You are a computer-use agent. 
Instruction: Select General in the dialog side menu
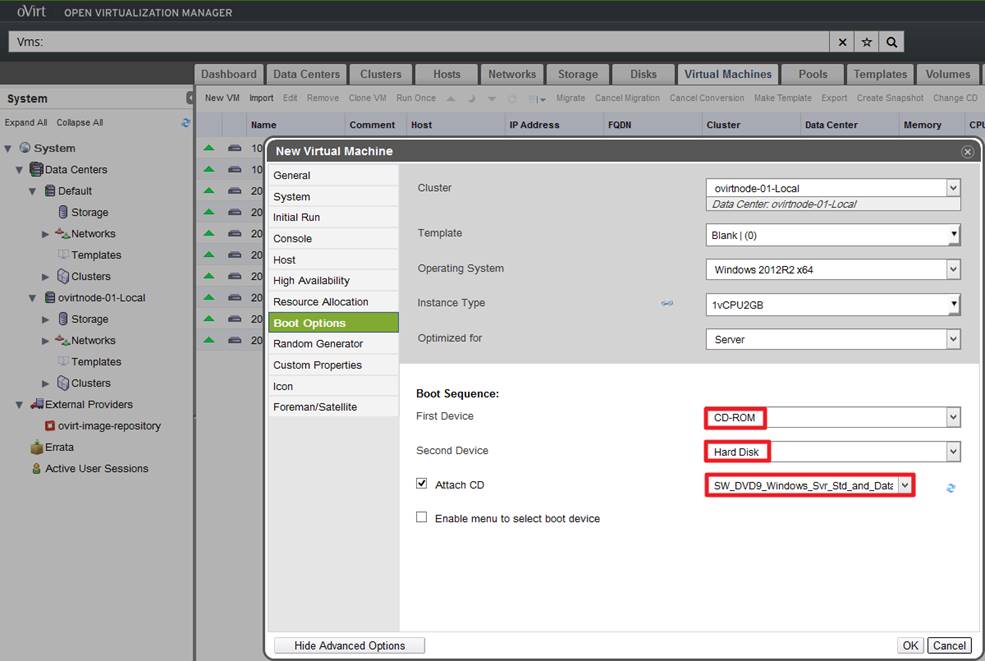click(x=333, y=175)
